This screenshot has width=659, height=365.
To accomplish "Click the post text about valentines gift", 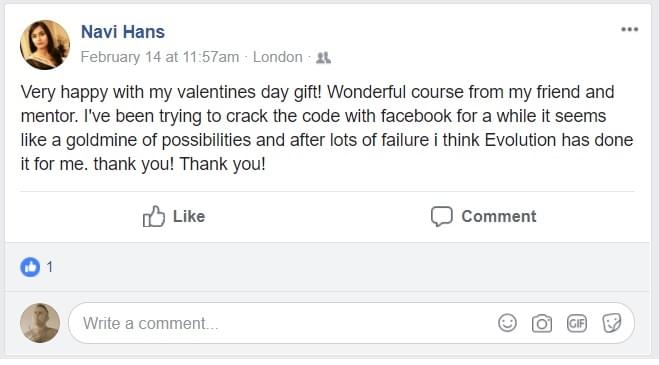I will [327, 128].
